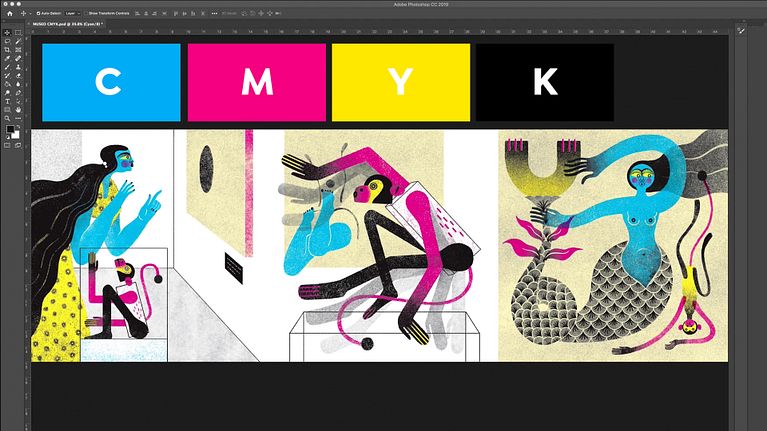Click the foreground color swatch
The height and width of the screenshot is (431, 767).
[x=10, y=129]
